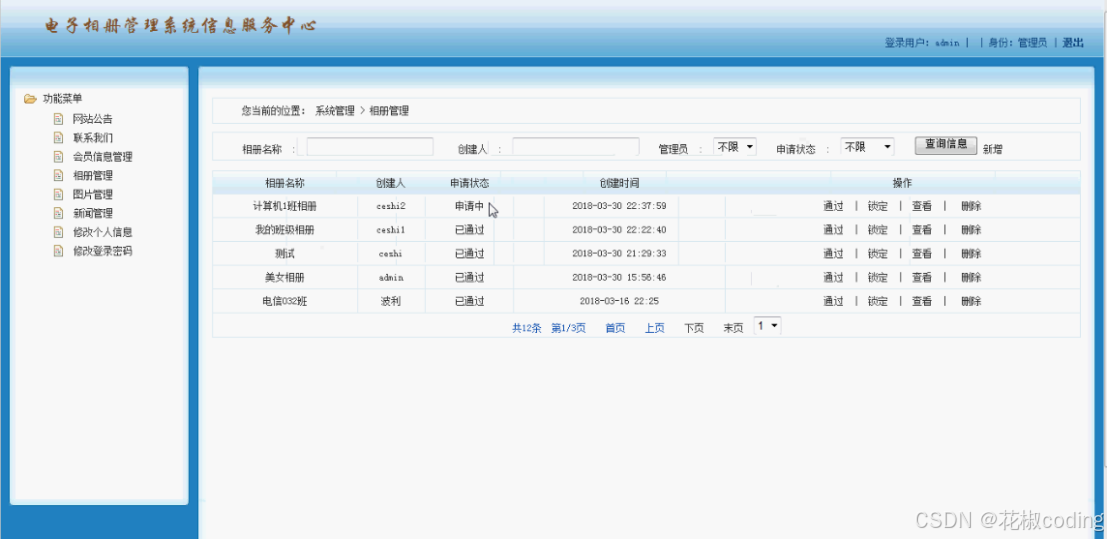Open the 联系我们 menu item
Image resolution: width=1108 pixels, height=540 pixels.
coord(93,138)
